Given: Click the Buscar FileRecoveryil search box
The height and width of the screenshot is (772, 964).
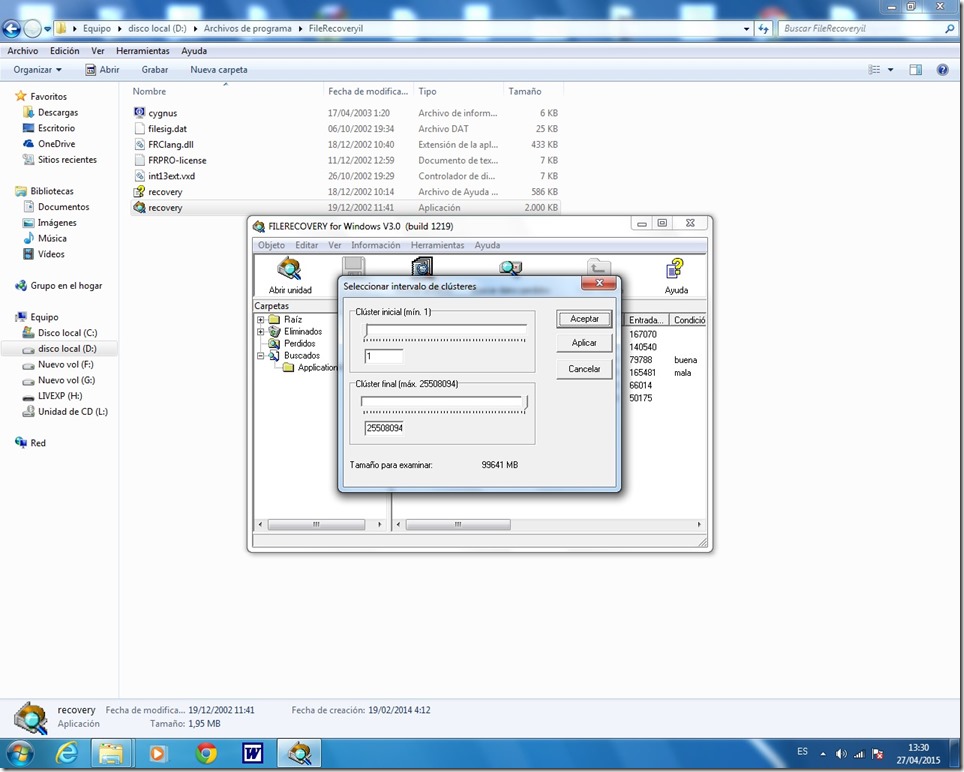Looking at the screenshot, I should pos(867,28).
